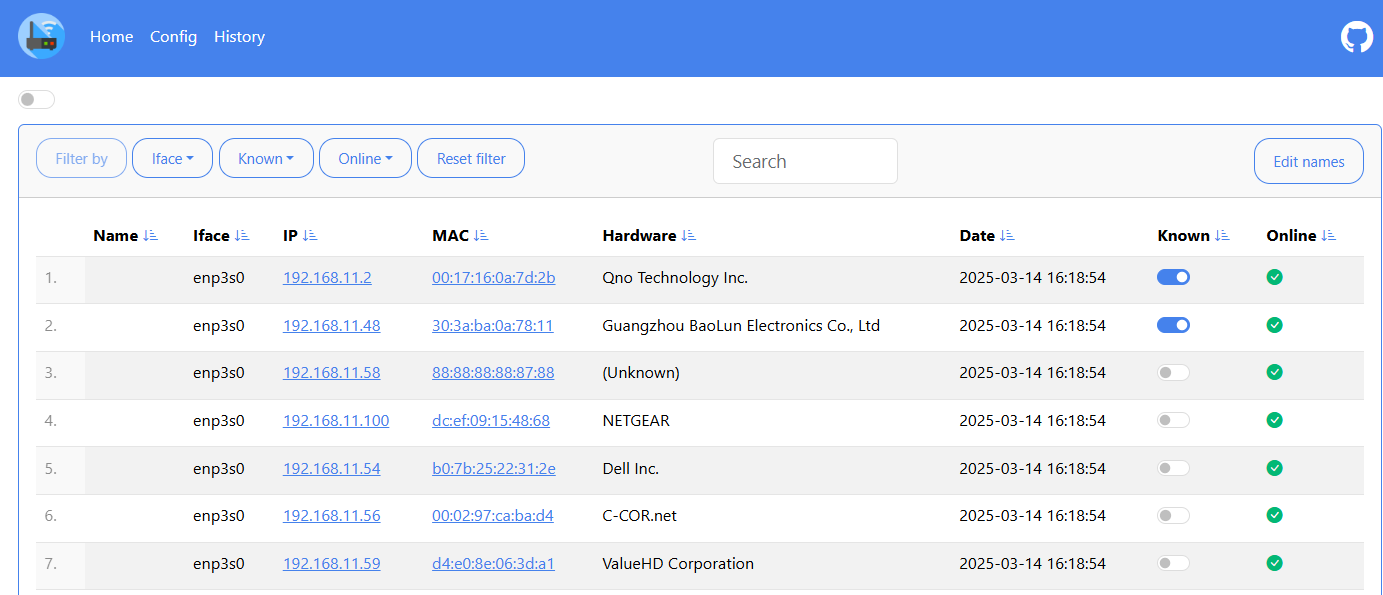Screen dimensions: 1383x595
Task: Click the Reset filter button
Action: (471, 158)
